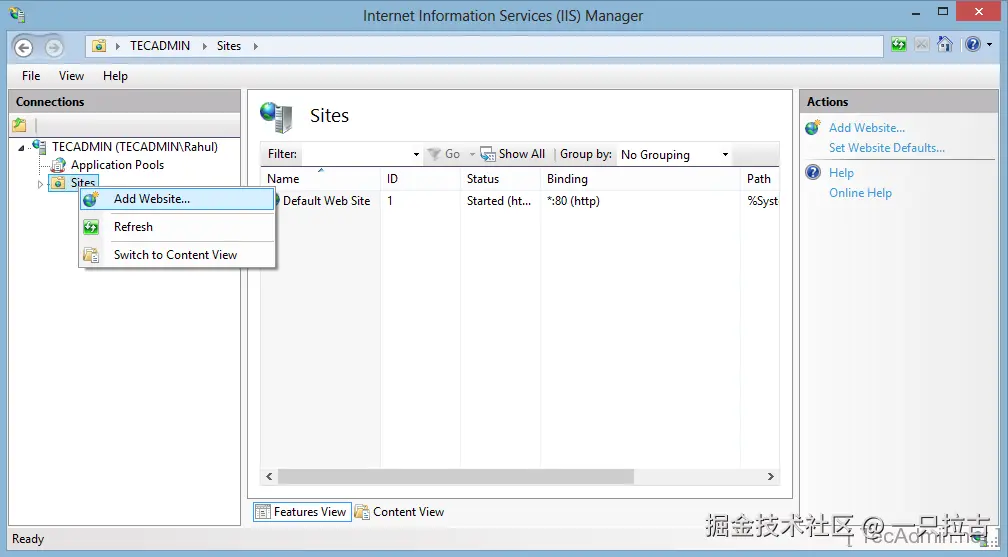Click TECADMIN in the address breadcrumb
The image size is (1008, 557).
[x=160, y=46]
